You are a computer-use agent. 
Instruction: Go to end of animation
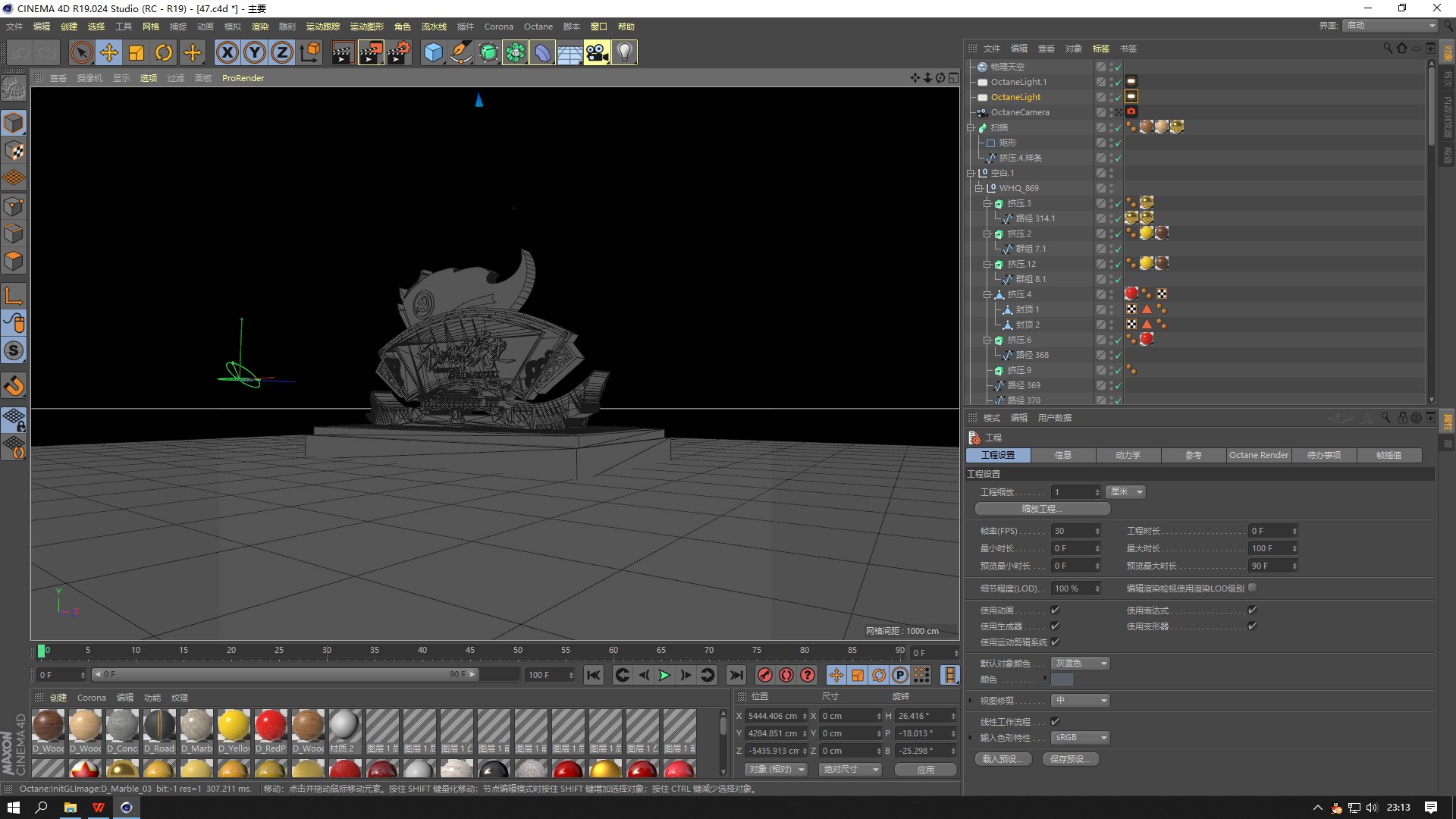pos(736,675)
